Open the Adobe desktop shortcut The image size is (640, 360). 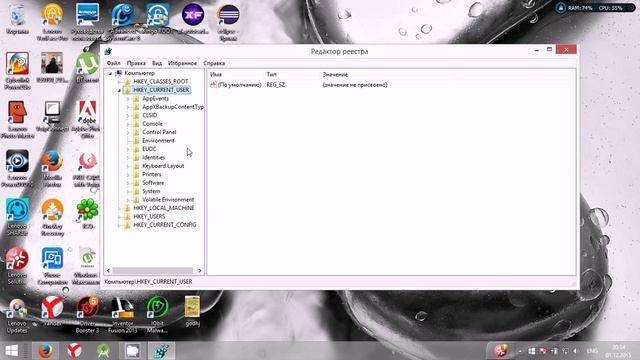[87, 118]
